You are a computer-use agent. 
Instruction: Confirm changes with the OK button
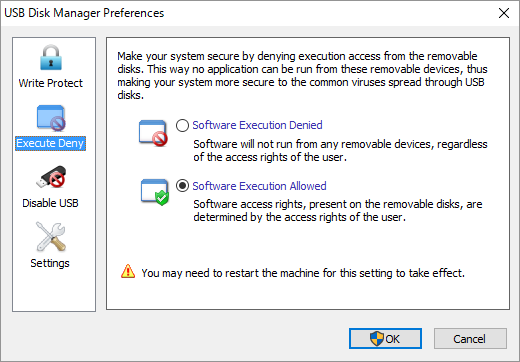point(385,339)
